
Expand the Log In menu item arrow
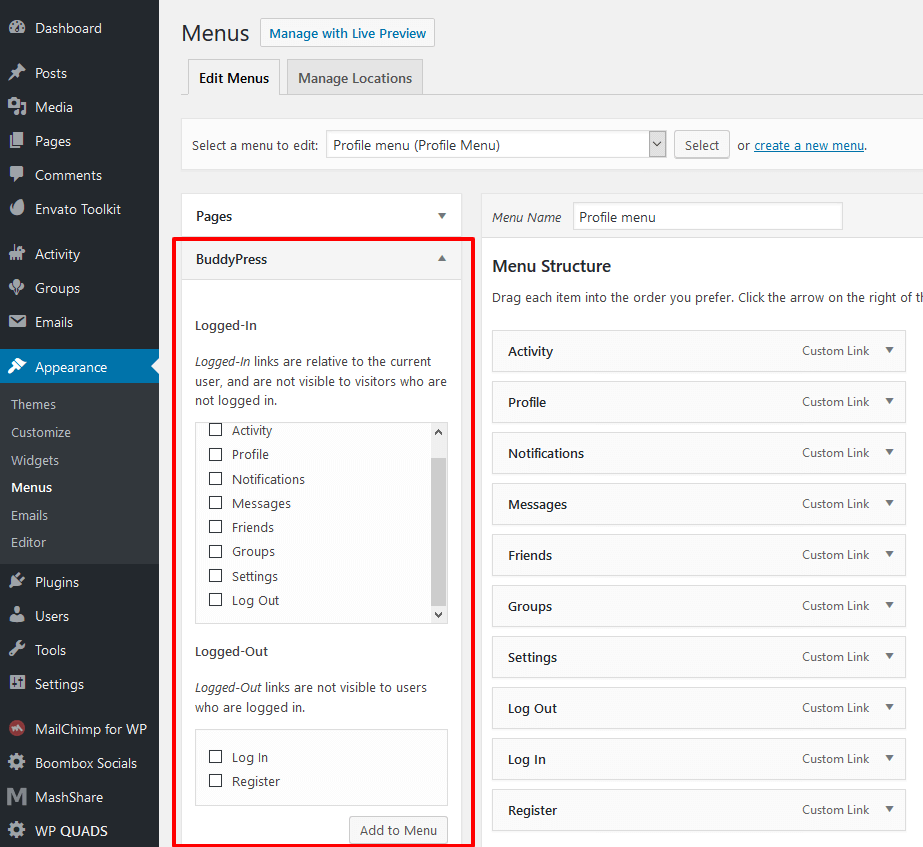[x=889, y=758]
